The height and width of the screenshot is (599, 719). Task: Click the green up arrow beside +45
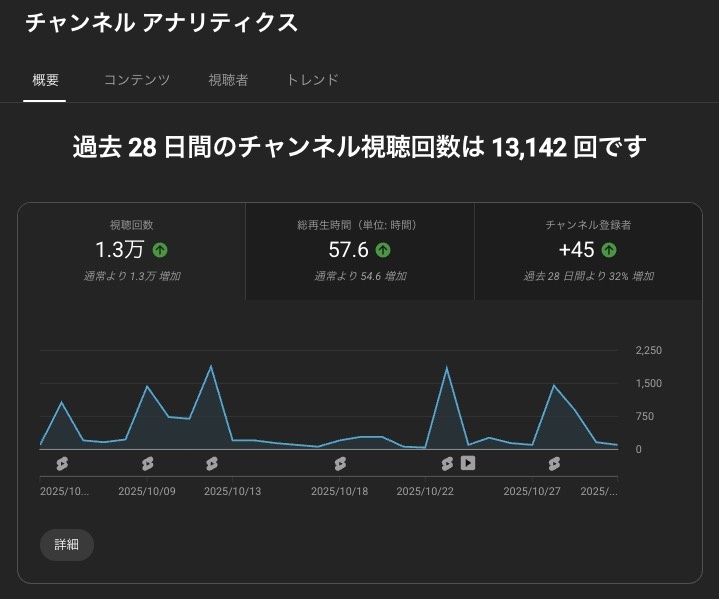[x=609, y=250]
